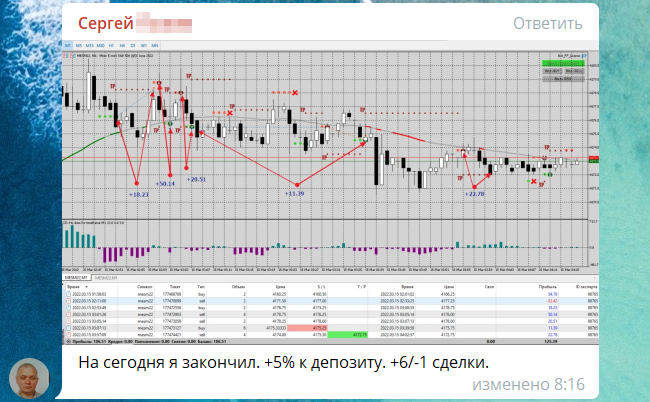Select the MN timeframe button
This screenshot has height=402, width=650.
[x=155, y=46]
